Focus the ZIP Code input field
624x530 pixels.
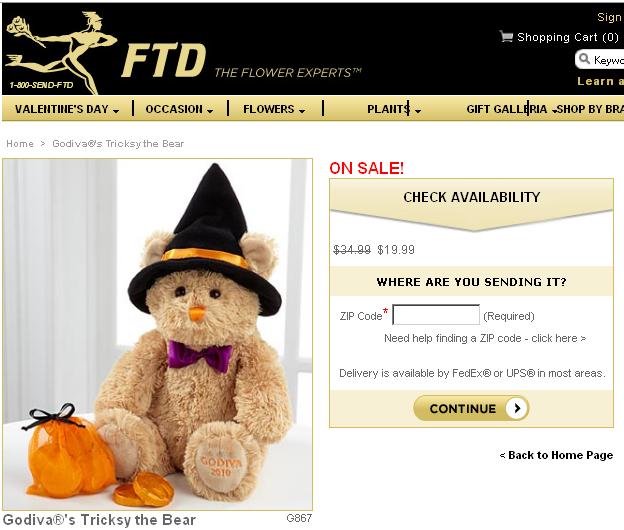point(436,315)
